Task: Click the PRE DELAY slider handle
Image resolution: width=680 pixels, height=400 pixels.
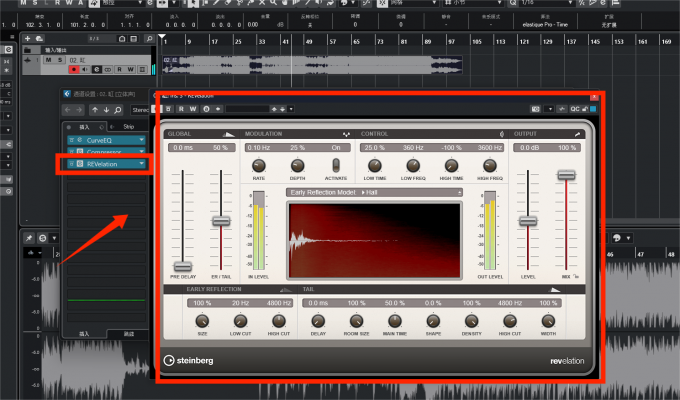Action: (x=183, y=266)
